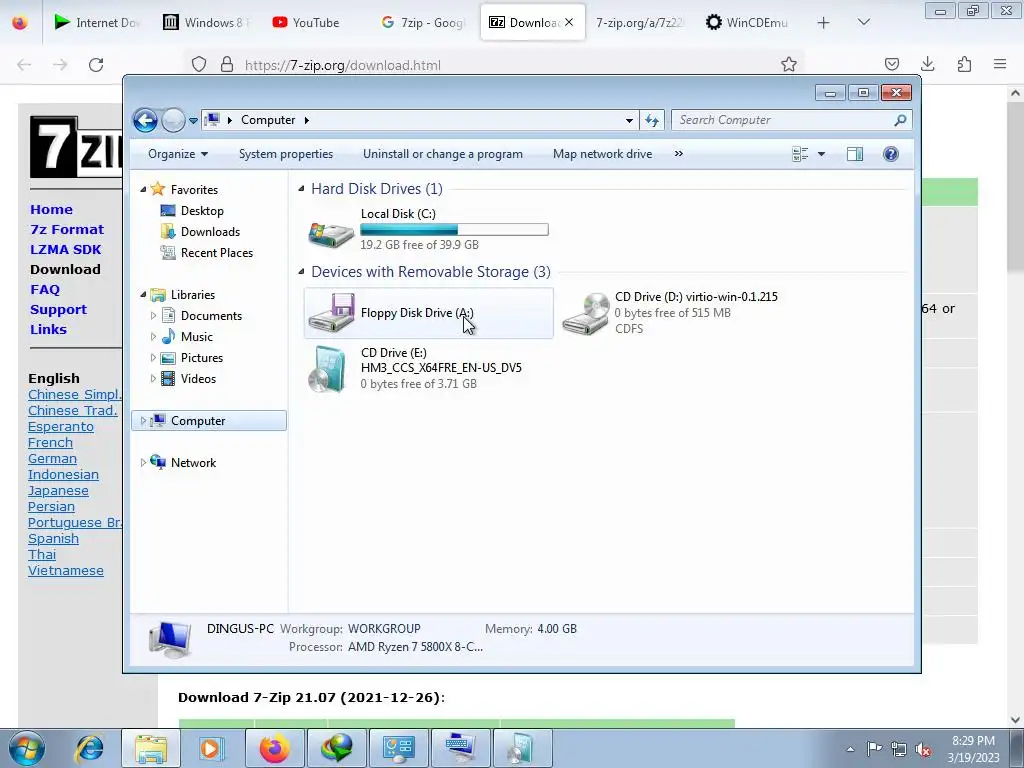Image resolution: width=1024 pixels, height=768 pixels.
Task: Refresh the Computer folder view
Action: tap(652, 120)
